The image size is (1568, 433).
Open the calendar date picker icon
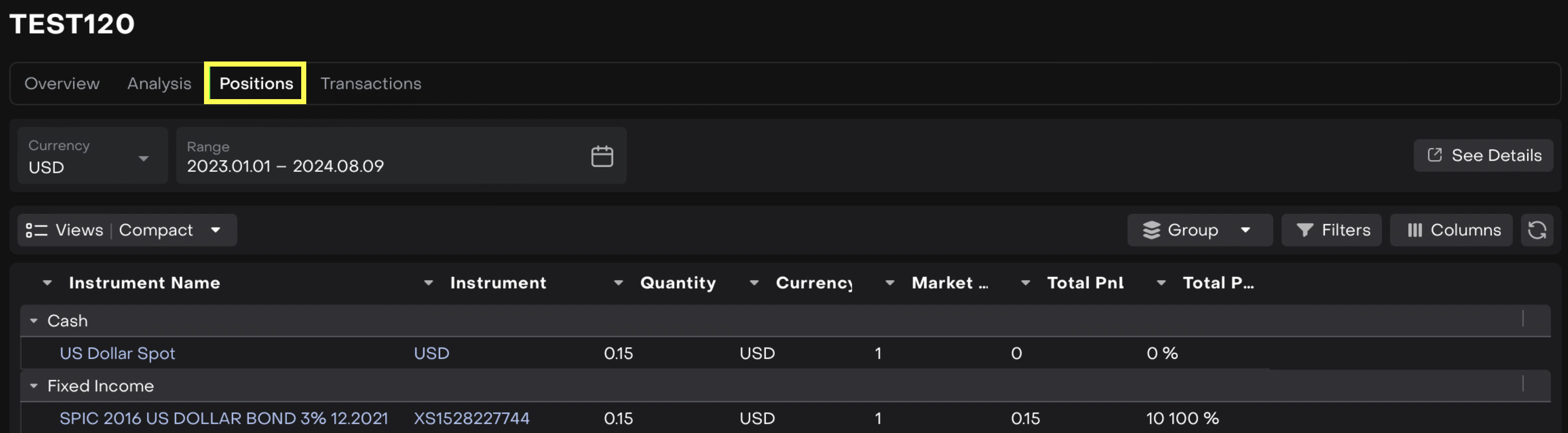601,157
